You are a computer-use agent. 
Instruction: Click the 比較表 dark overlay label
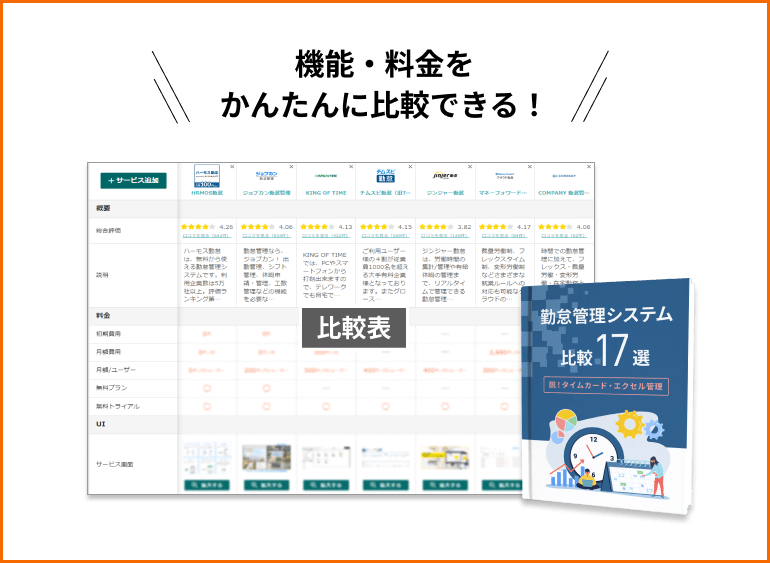pyautogui.click(x=354, y=328)
